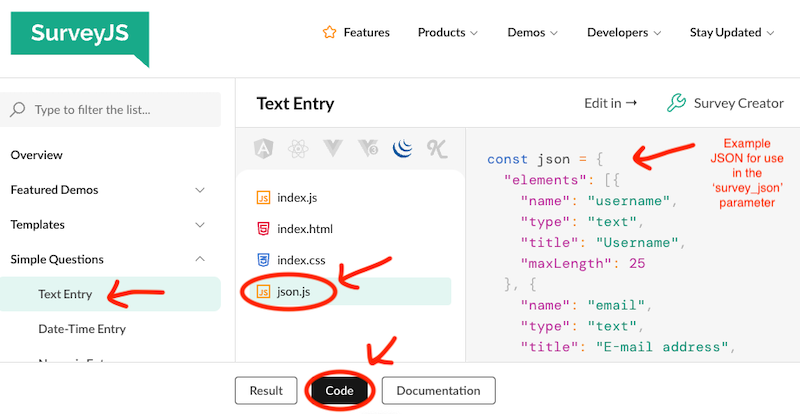This screenshot has width=800, height=414.
Task: Click the "maxLength": 25 code line
Action: coord(583,263)
